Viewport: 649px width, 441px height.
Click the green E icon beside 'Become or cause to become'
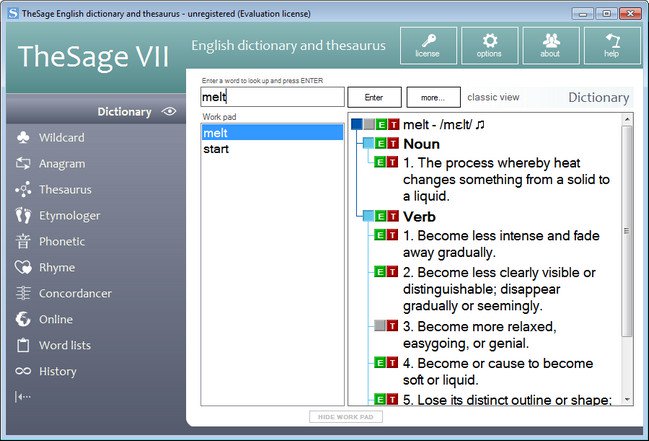pos(380,363)
